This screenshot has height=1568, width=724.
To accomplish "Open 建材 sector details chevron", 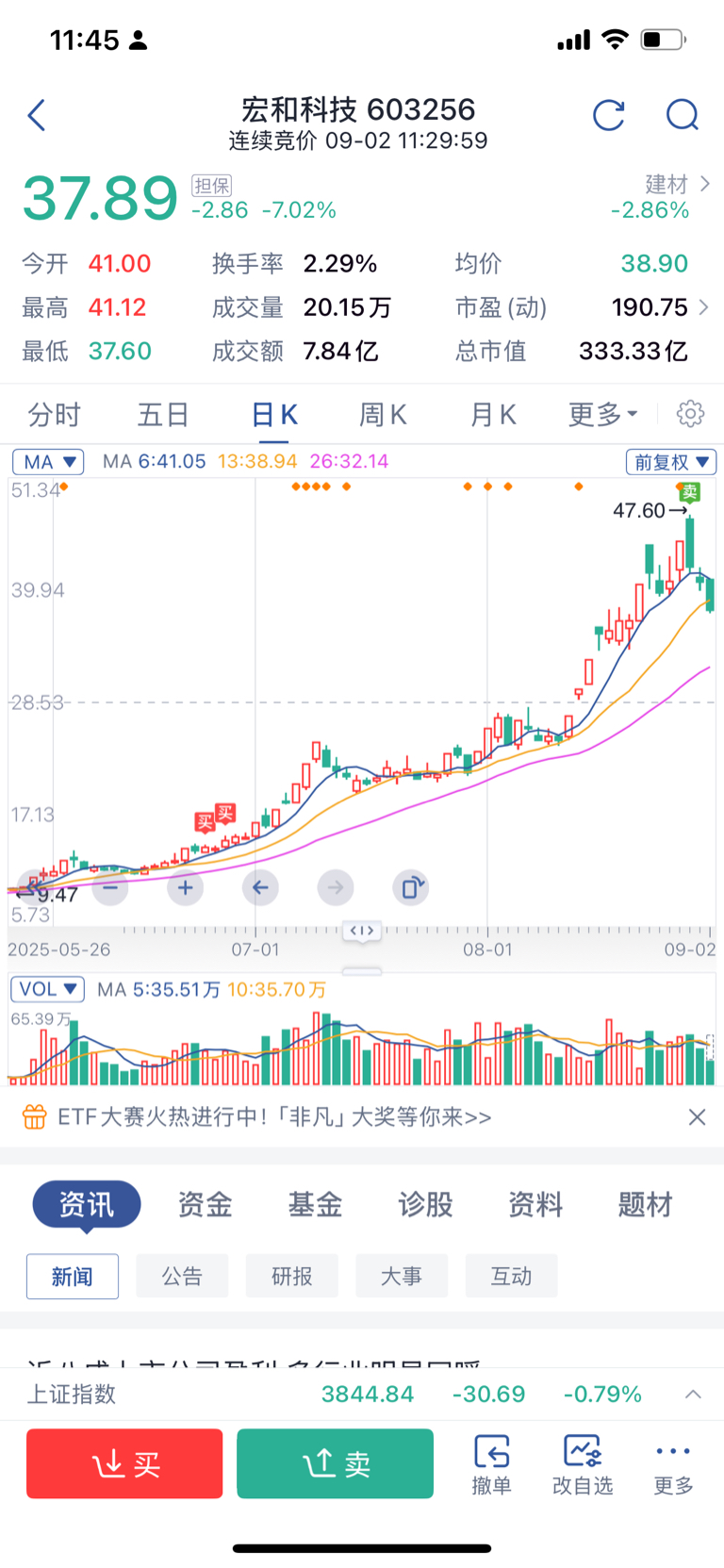I will 705,184.
